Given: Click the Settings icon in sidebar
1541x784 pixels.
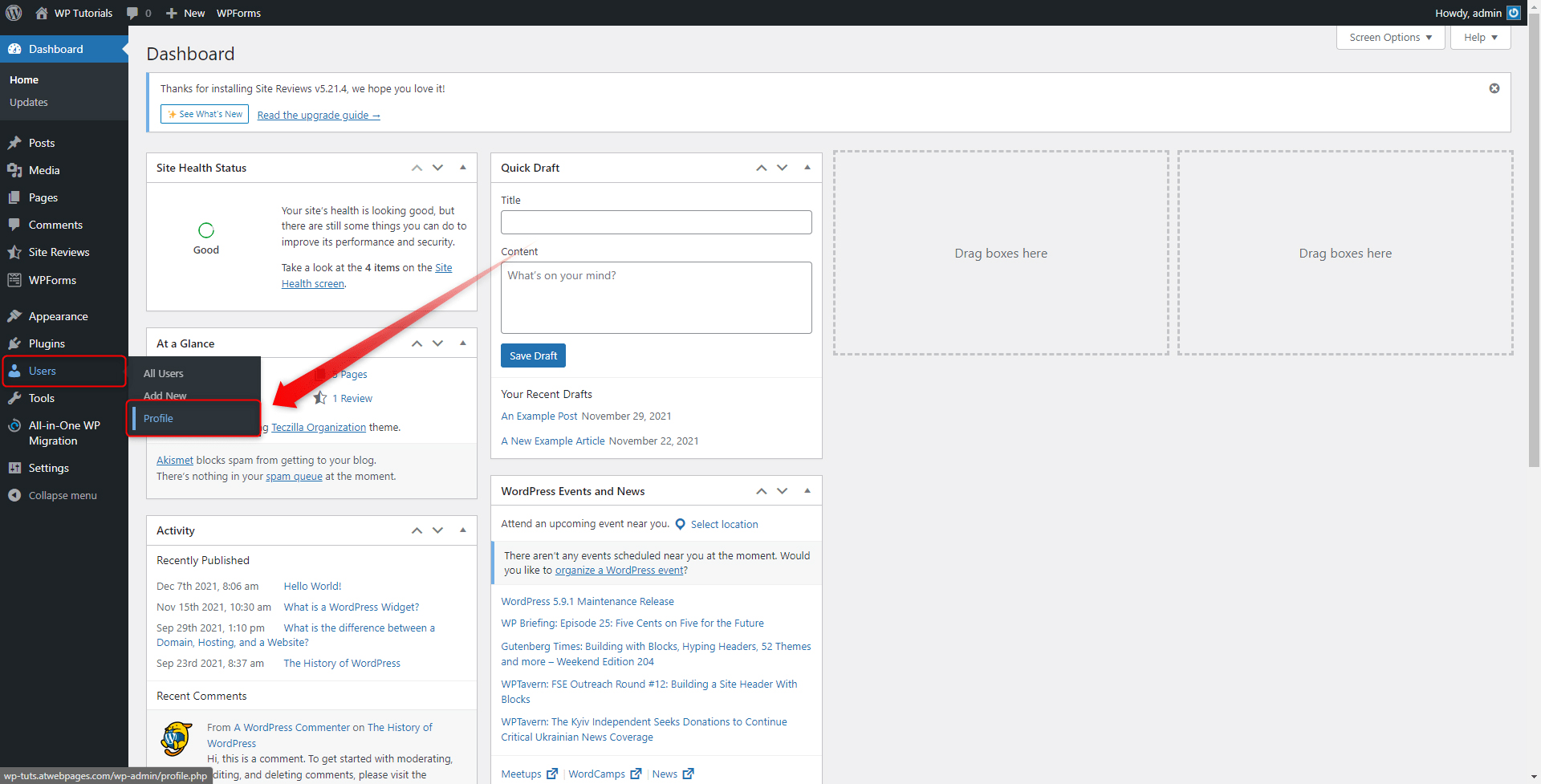Looking at the screenshot, I should point(14,468).
